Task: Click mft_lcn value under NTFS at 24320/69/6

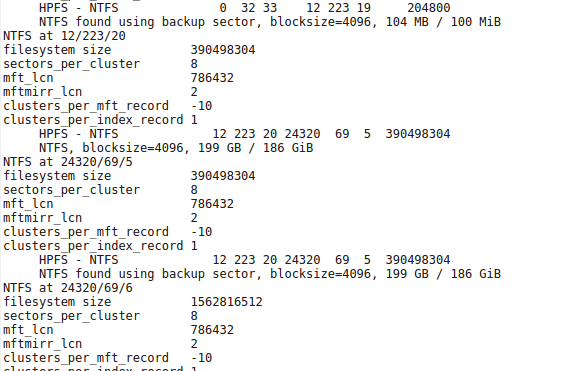Action: click(x=212, y=330)
